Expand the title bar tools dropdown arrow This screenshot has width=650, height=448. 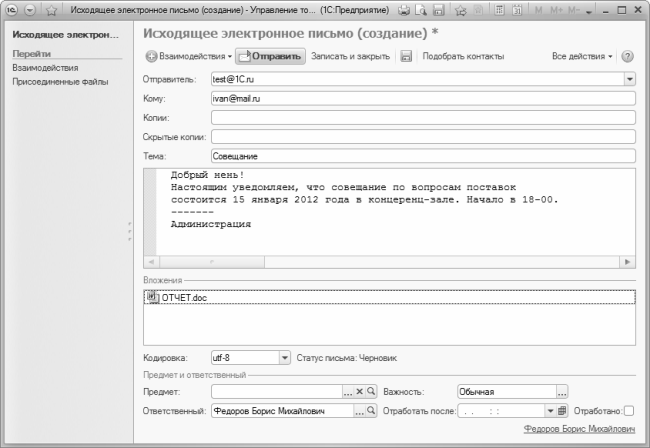click(589, 12)
